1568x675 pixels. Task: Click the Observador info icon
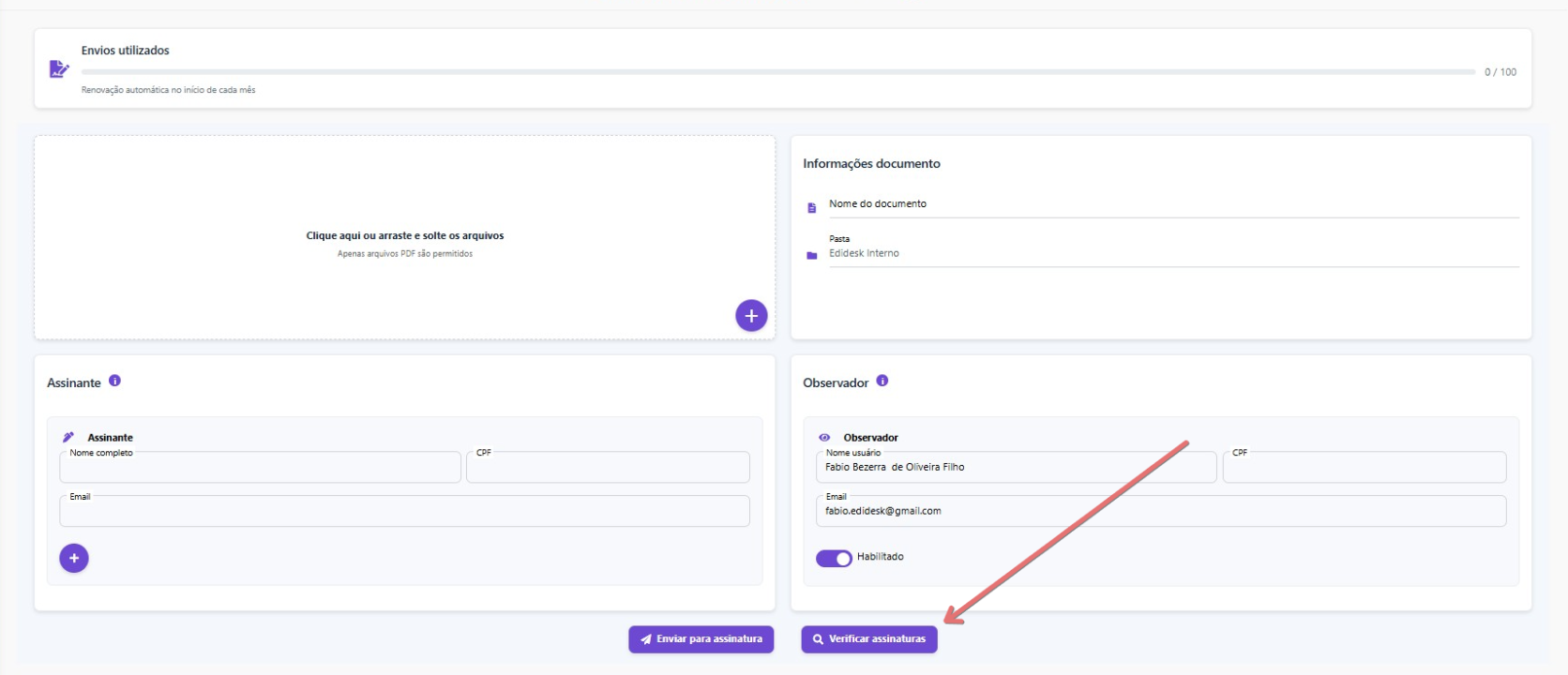coord(882,381)
